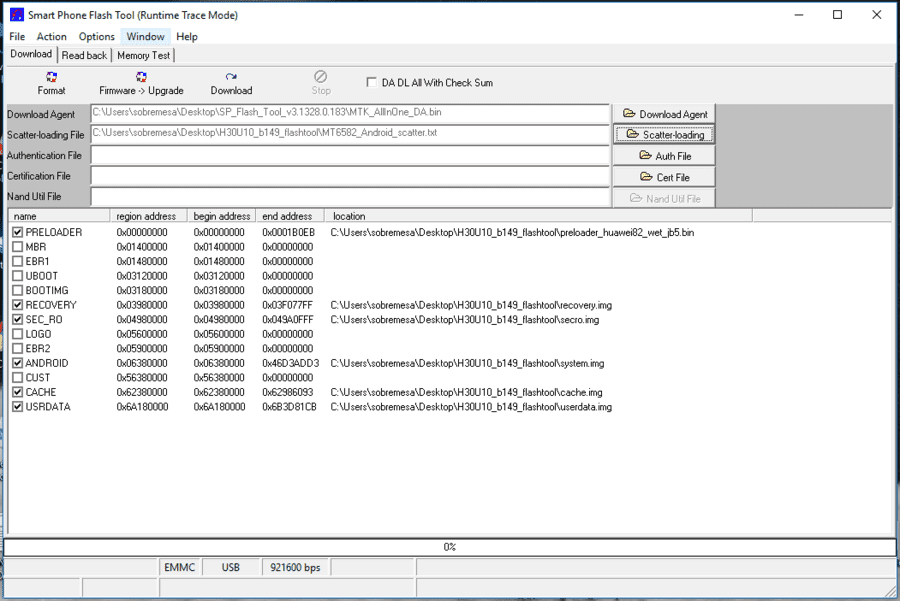Image resolution: width=900 pixels, height=601 pixels.
Task: Browse with the Download Agent button
Action: coord(665,114)
